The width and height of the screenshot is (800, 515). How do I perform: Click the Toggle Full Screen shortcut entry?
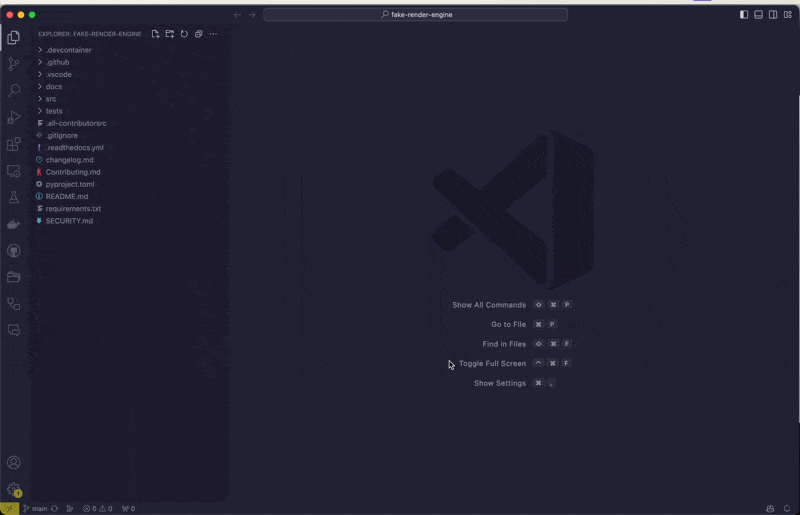click(x=515, y=363)
